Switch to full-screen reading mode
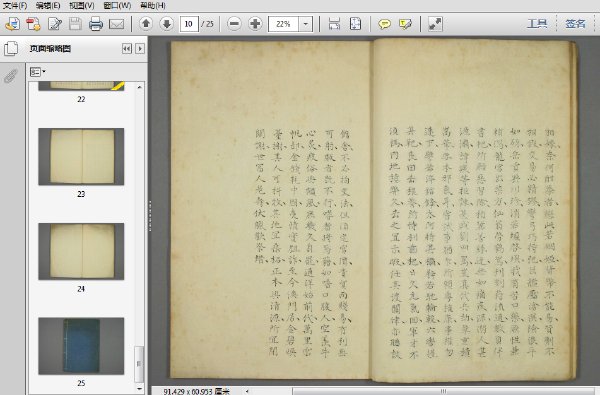 point(435,24)
